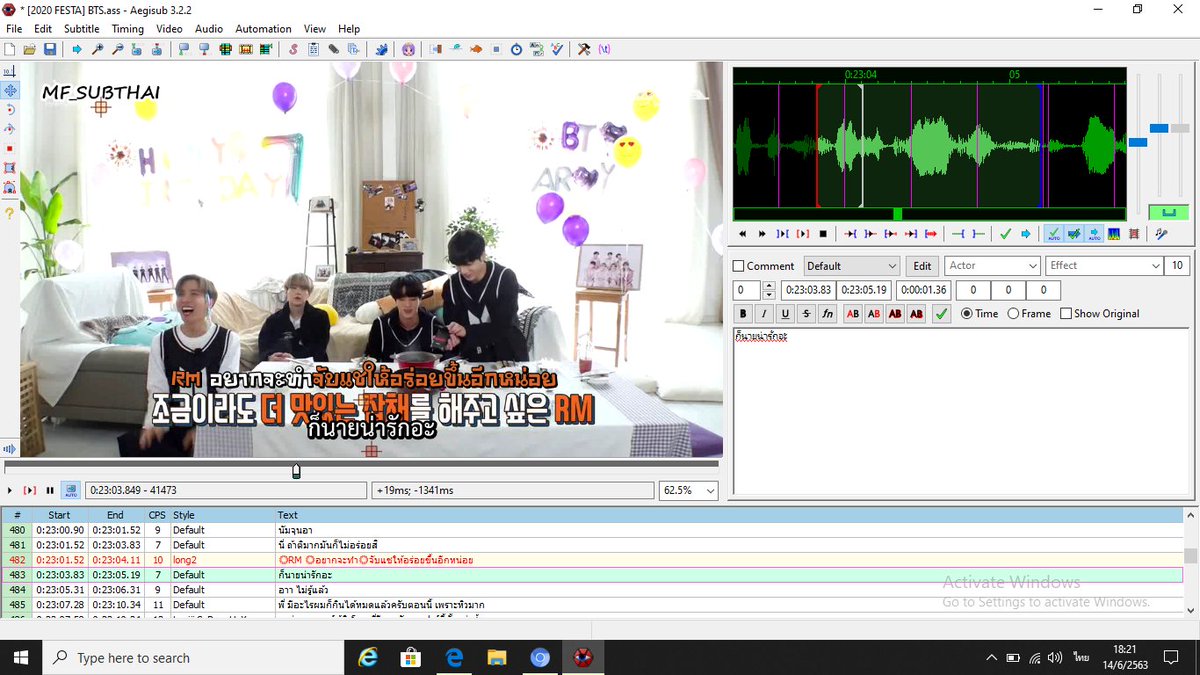Open karaoke mode (microphone icon)
Image resolution: width=1200 pixels, height=675 pixels.
click(x=1161, y=234)
